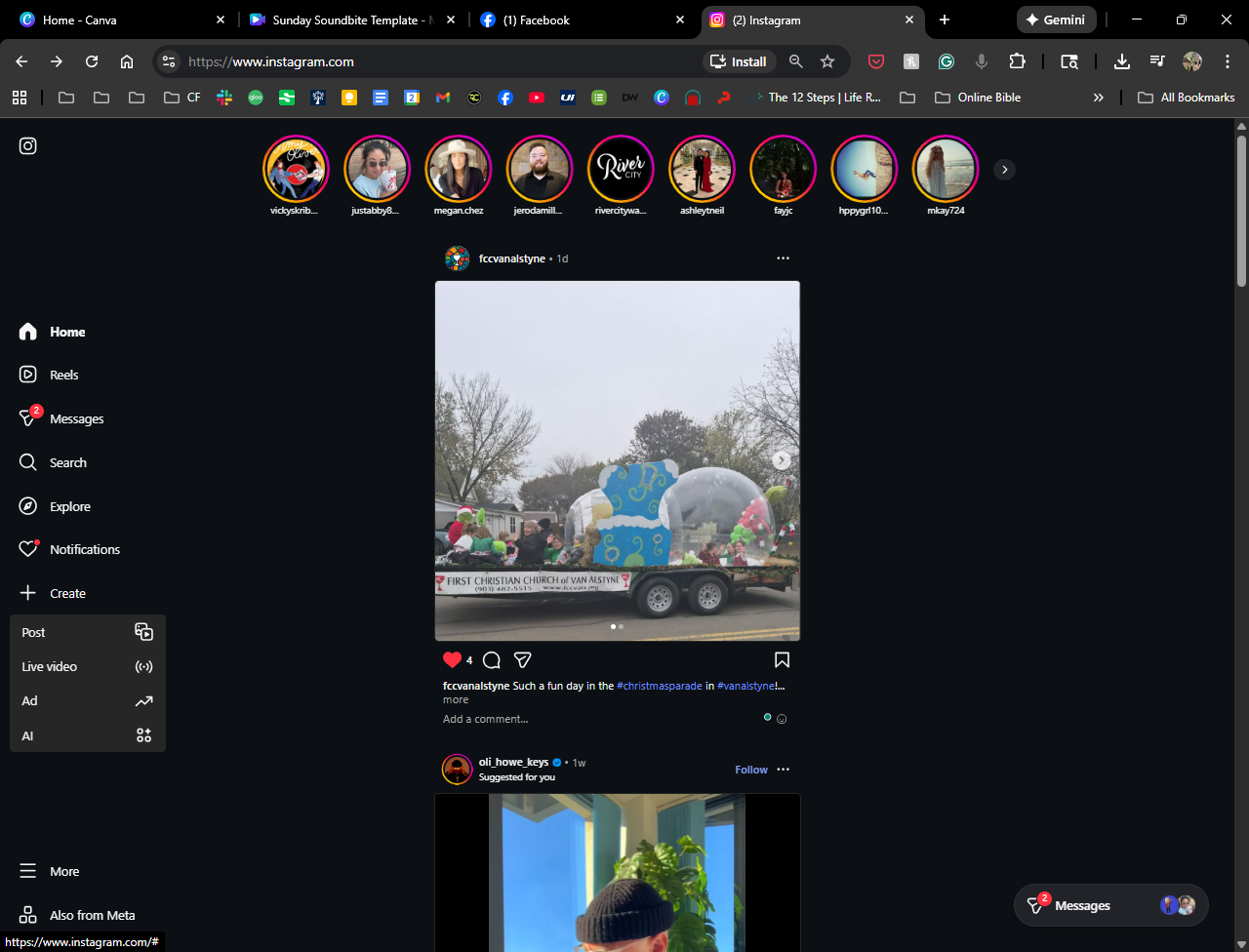The height and width of the screenshot is (952, 1249).
Task: Show next stories with arrow
Action: (x=1004, y=170)
